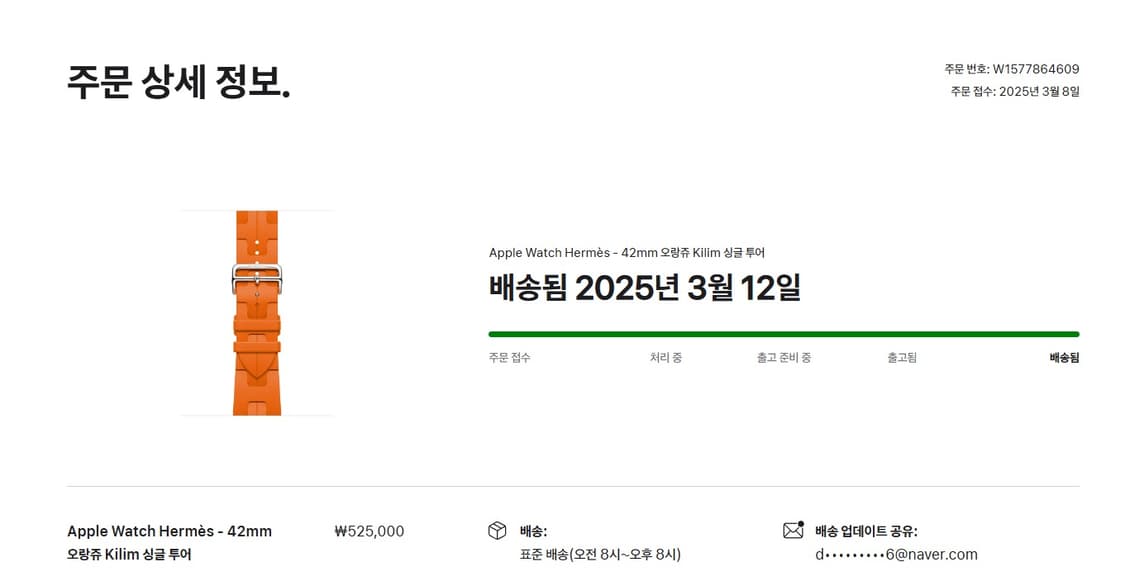Click the green delivery progress bar
Image resolution: width=1125 pixels, height=576 pixels.
[x=783, y=334]
